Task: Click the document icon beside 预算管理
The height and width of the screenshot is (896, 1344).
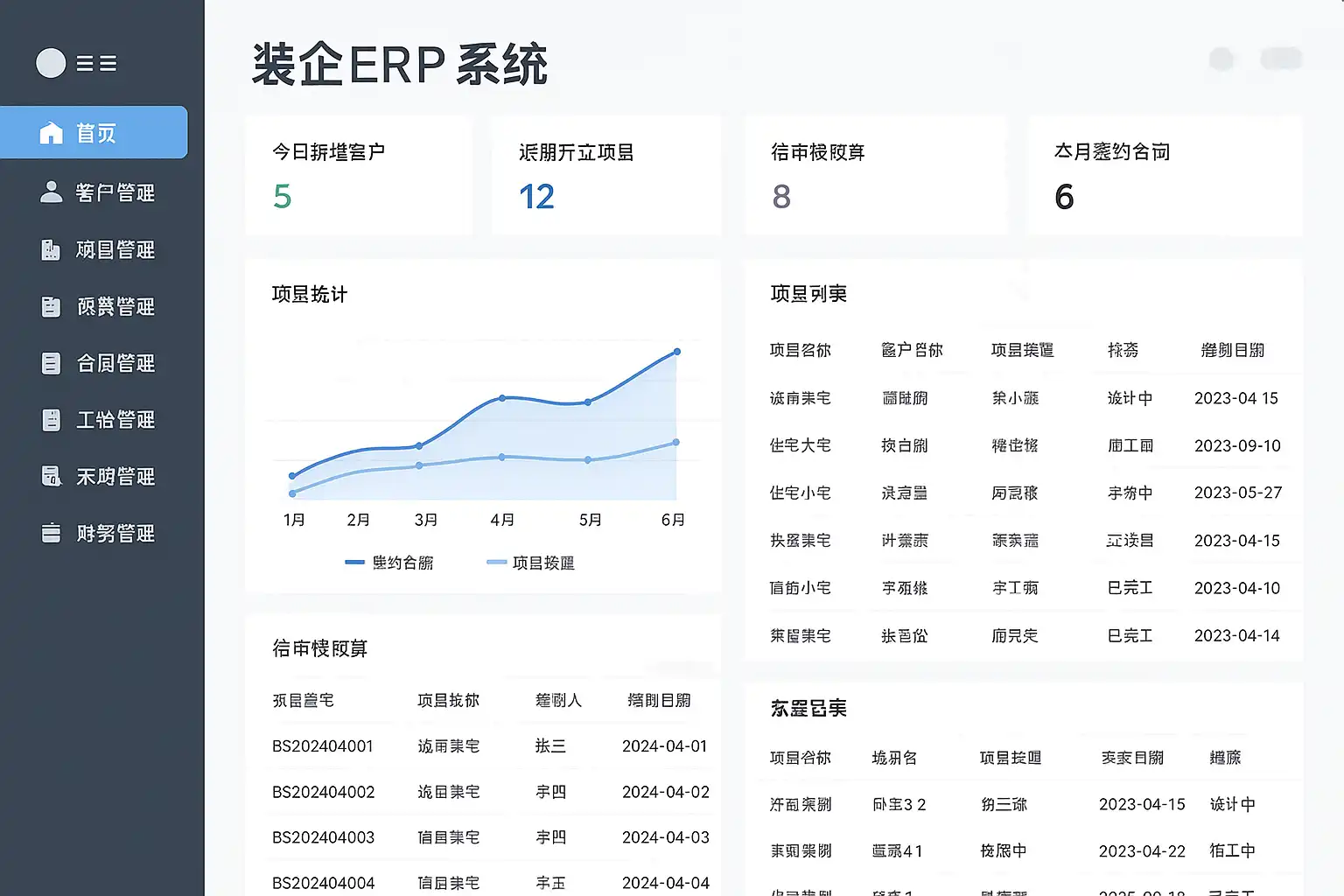Action: click(52, 307)
